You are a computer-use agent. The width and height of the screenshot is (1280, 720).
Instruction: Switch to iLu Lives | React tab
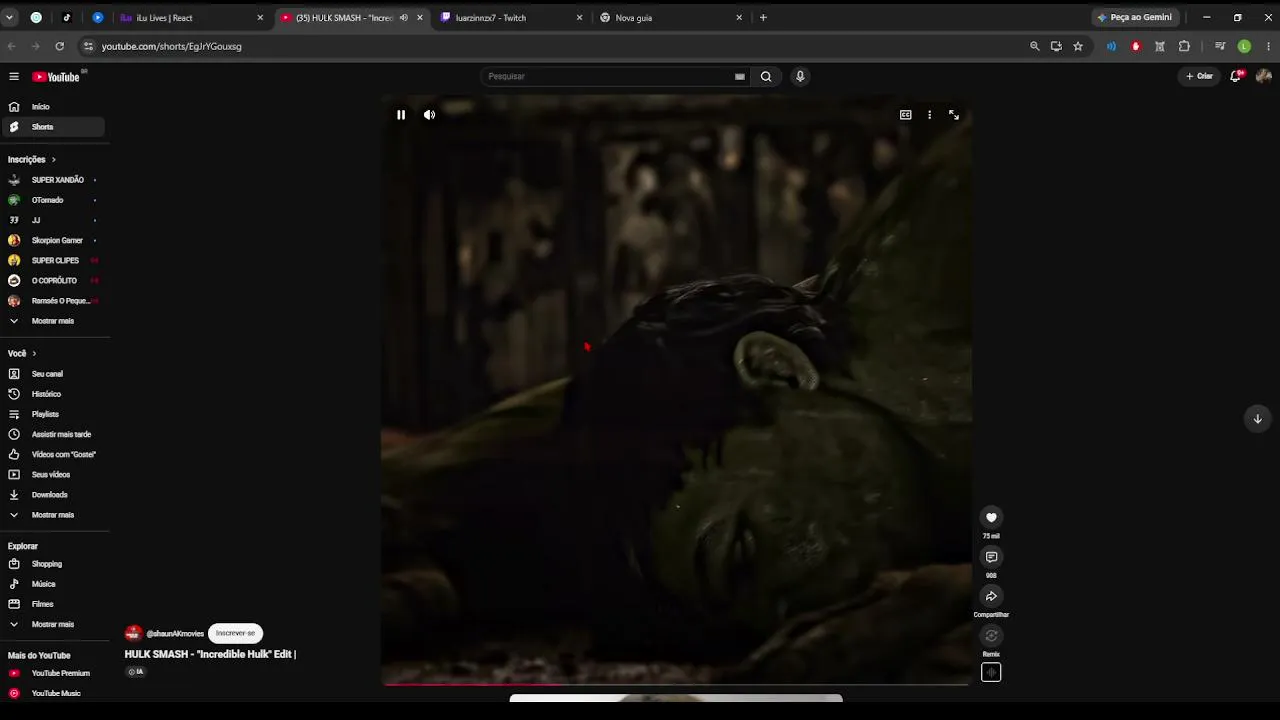190,18
